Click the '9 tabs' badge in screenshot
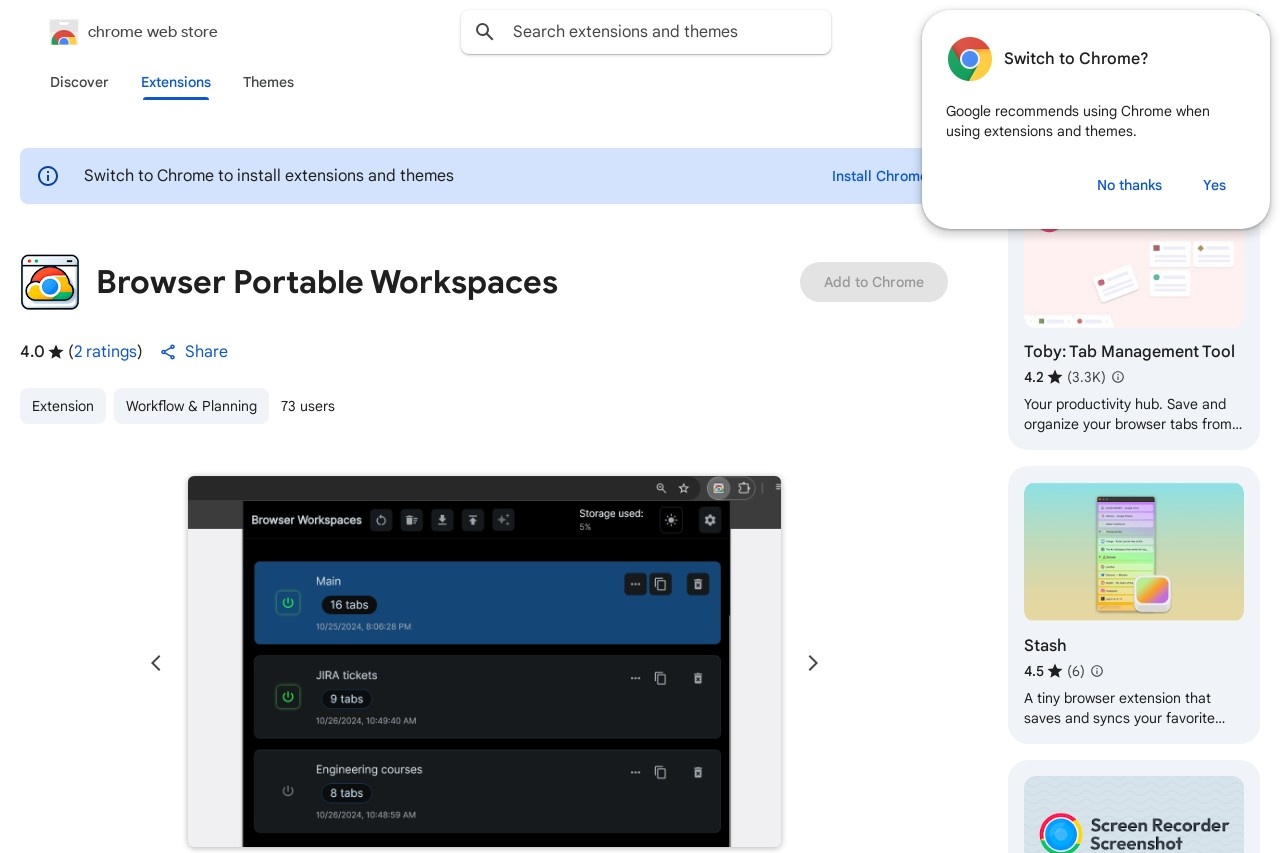Image resolution: width=1280 pixels, height=853 pixels. (x=346, y=699)
